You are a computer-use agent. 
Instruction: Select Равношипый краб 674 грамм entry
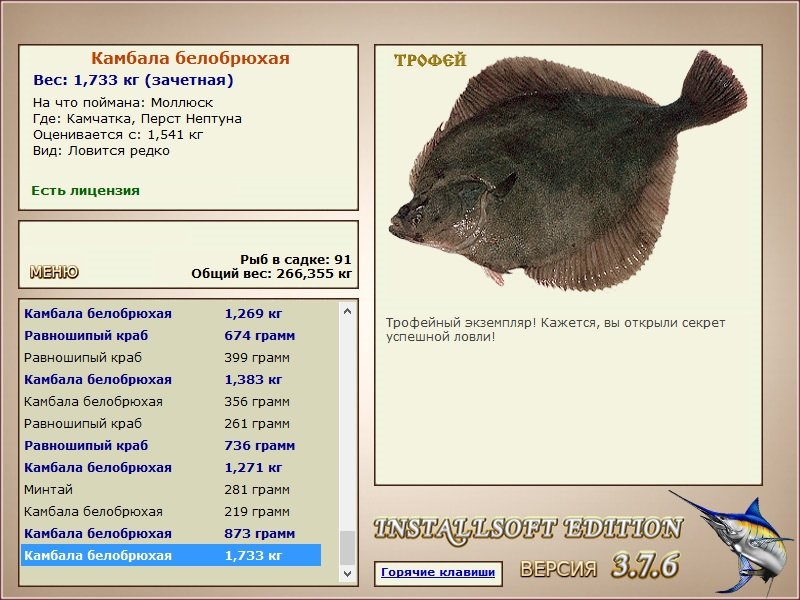click(171, 336)
